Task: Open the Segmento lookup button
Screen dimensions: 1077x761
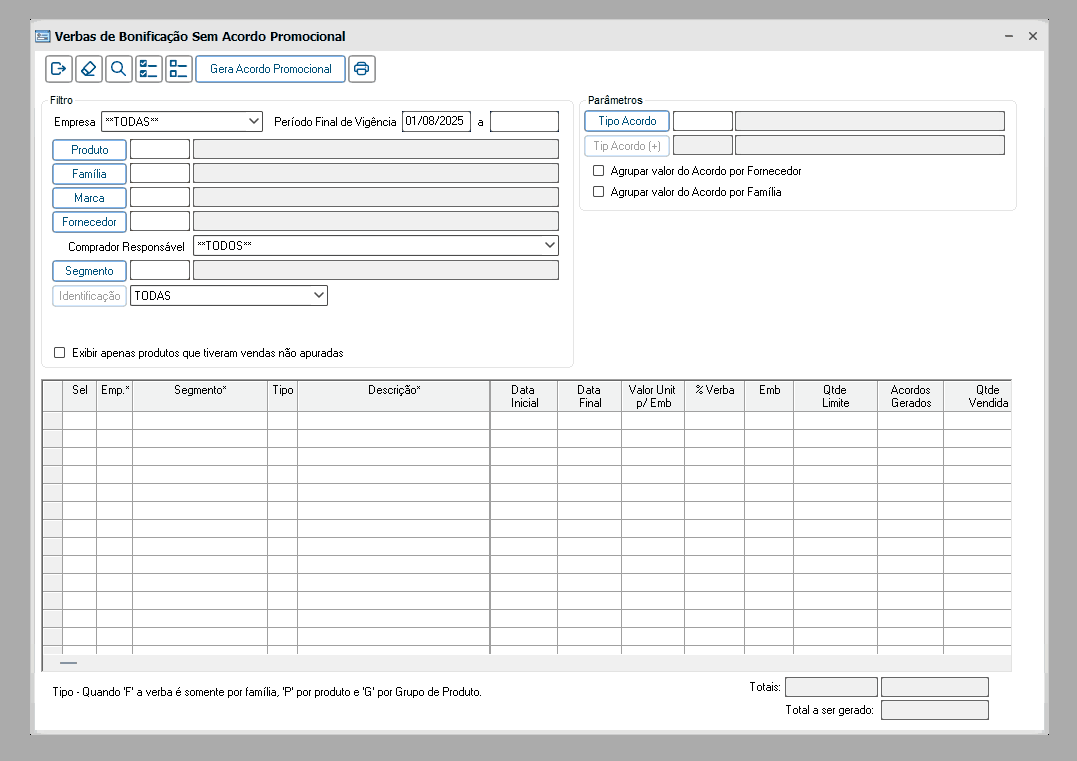Action: 89,271
